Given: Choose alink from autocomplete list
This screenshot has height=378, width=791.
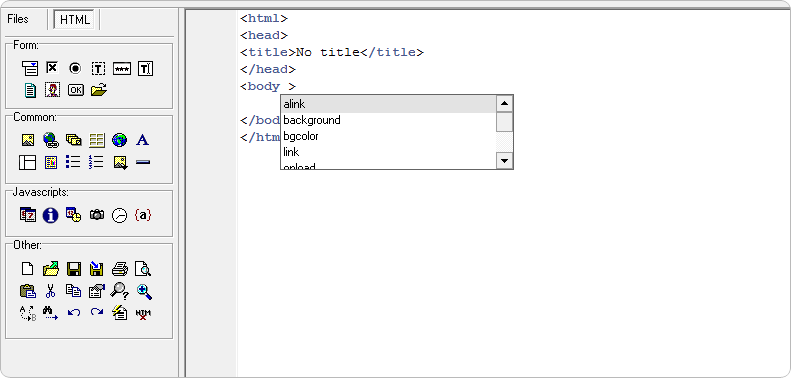Looking at the screenshot, I should tap(388, 104).
